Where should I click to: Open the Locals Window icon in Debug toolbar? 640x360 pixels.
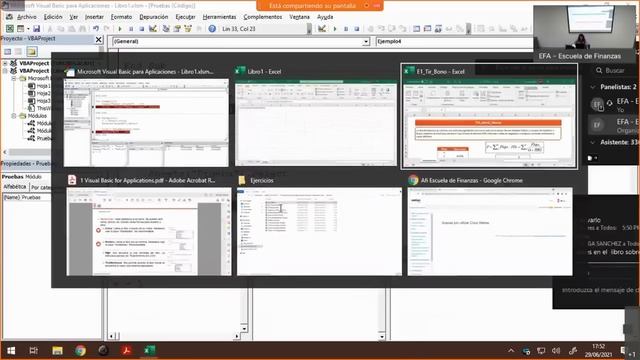click(x=416, y=29)
